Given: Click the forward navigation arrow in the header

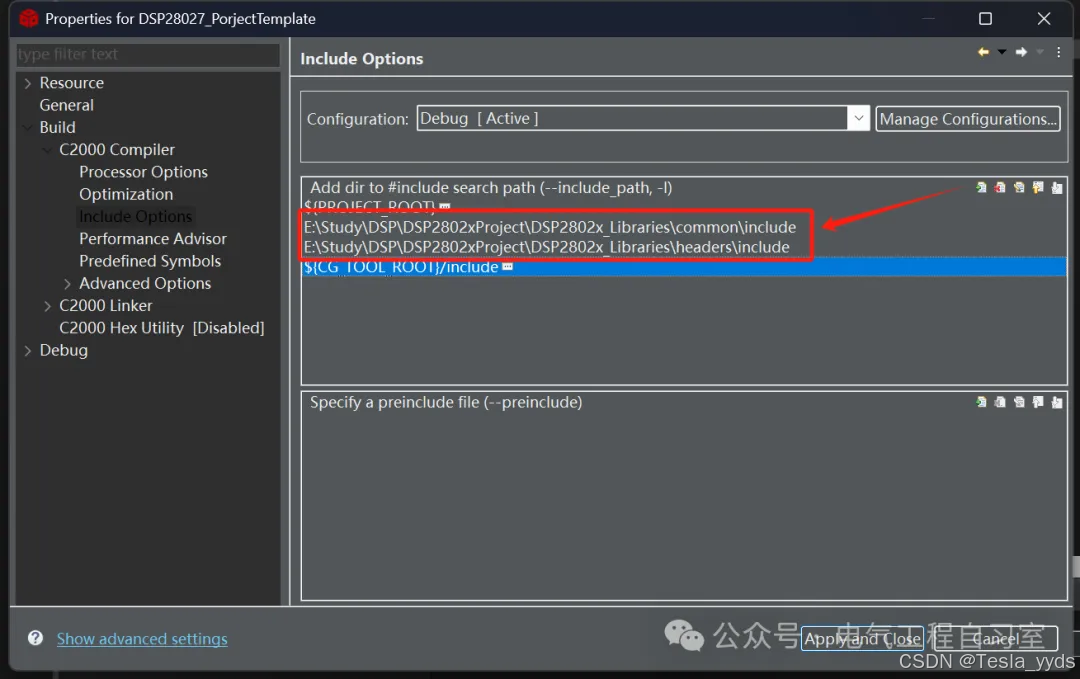Looking at the screenshot, I should pos(1021,52).
